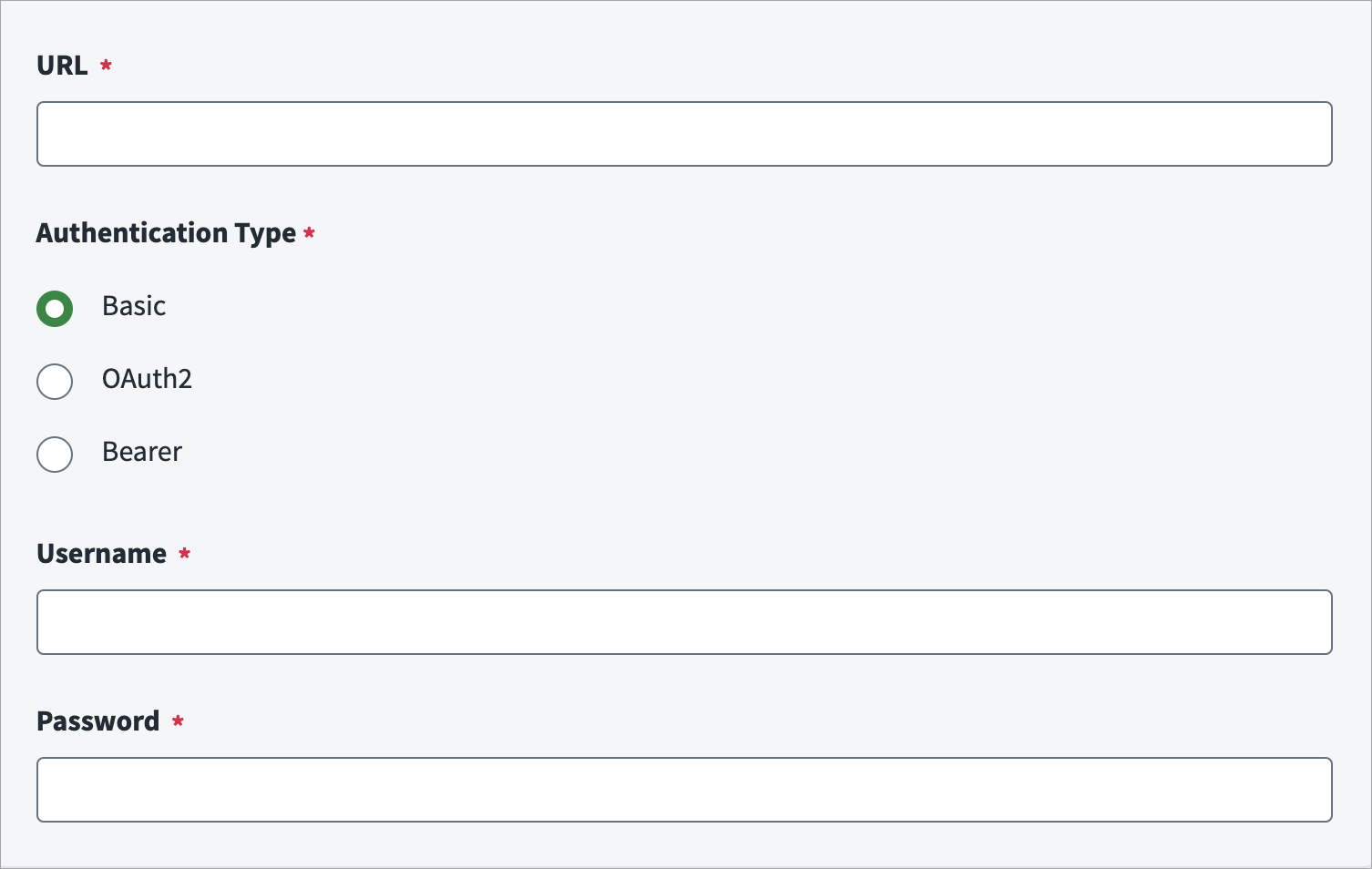Select the Basic authentication radio button

pyautogui.click(x=55, y=309)
